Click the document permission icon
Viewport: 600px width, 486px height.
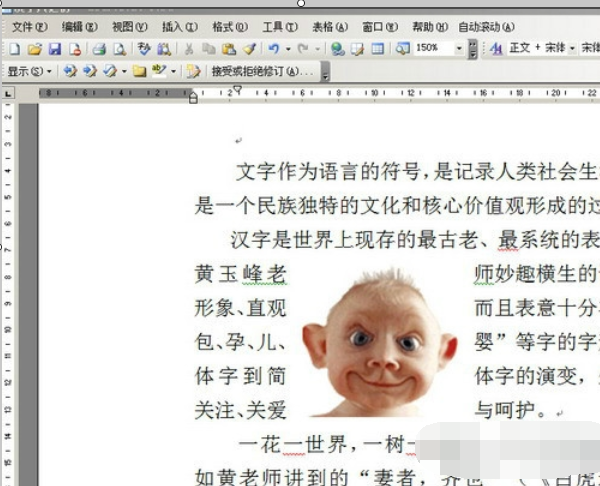coord(75,49)
